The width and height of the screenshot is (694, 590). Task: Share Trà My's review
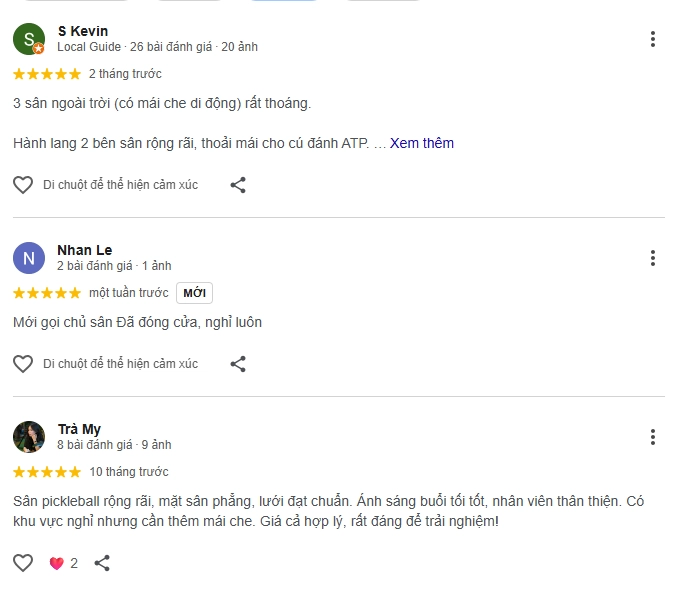(102, 563)
